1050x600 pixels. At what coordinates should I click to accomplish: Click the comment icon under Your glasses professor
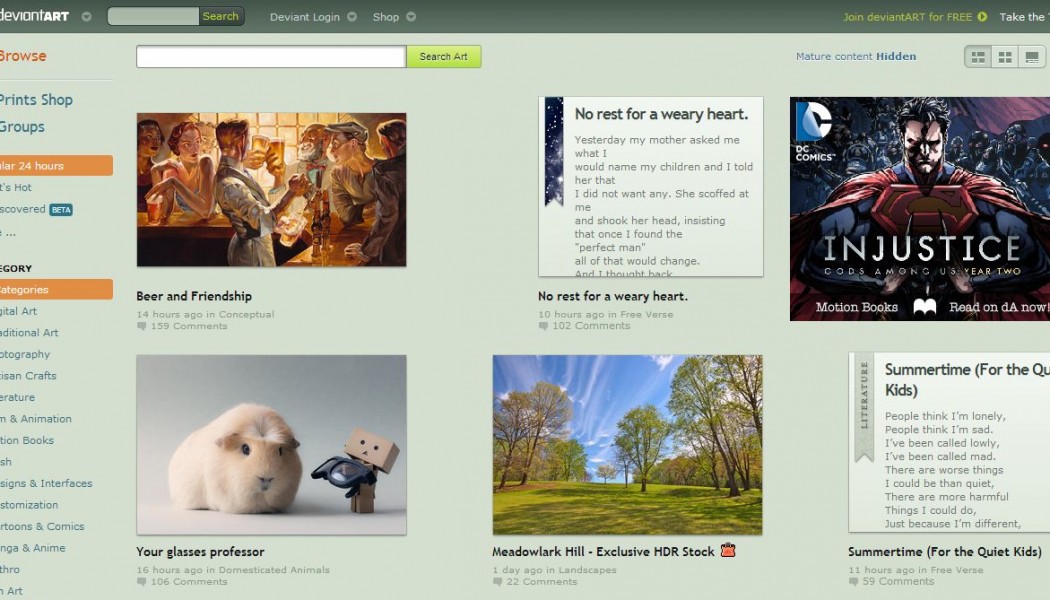click(142, 582)
